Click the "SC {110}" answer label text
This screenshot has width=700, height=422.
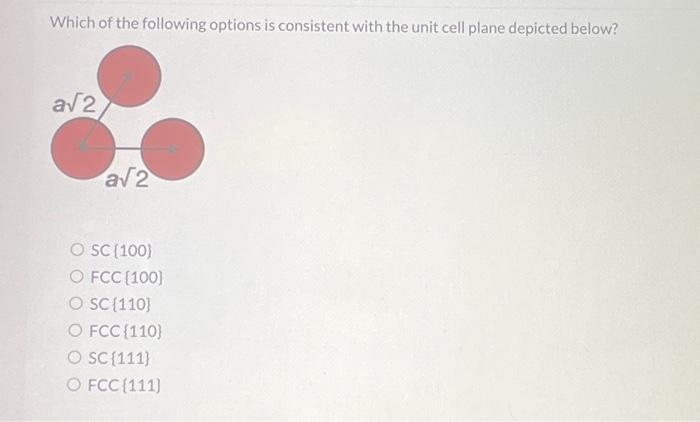[120, 305]
